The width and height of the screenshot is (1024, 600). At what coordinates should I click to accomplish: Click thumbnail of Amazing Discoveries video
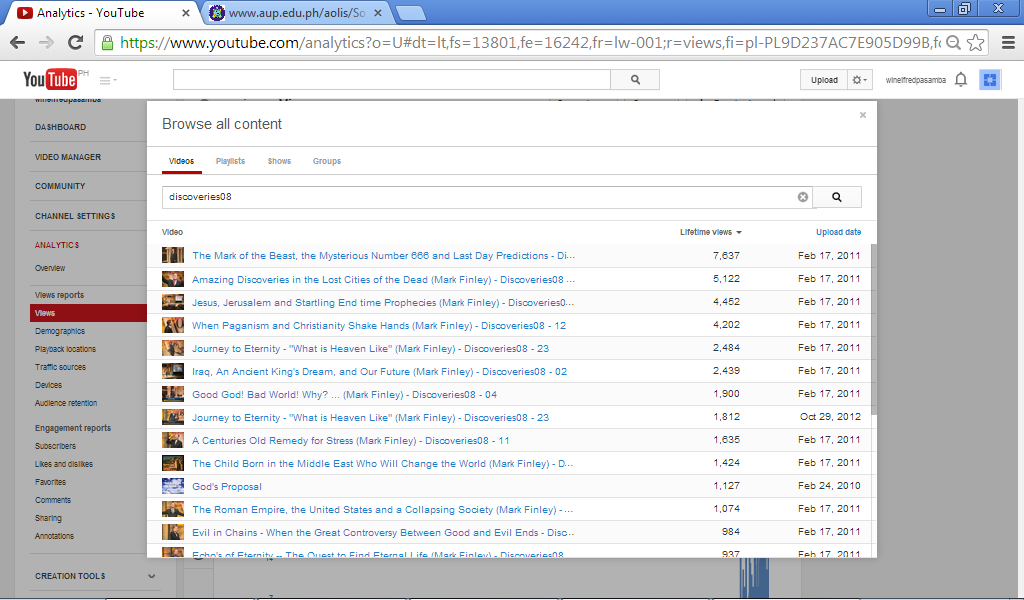[173, 279]
